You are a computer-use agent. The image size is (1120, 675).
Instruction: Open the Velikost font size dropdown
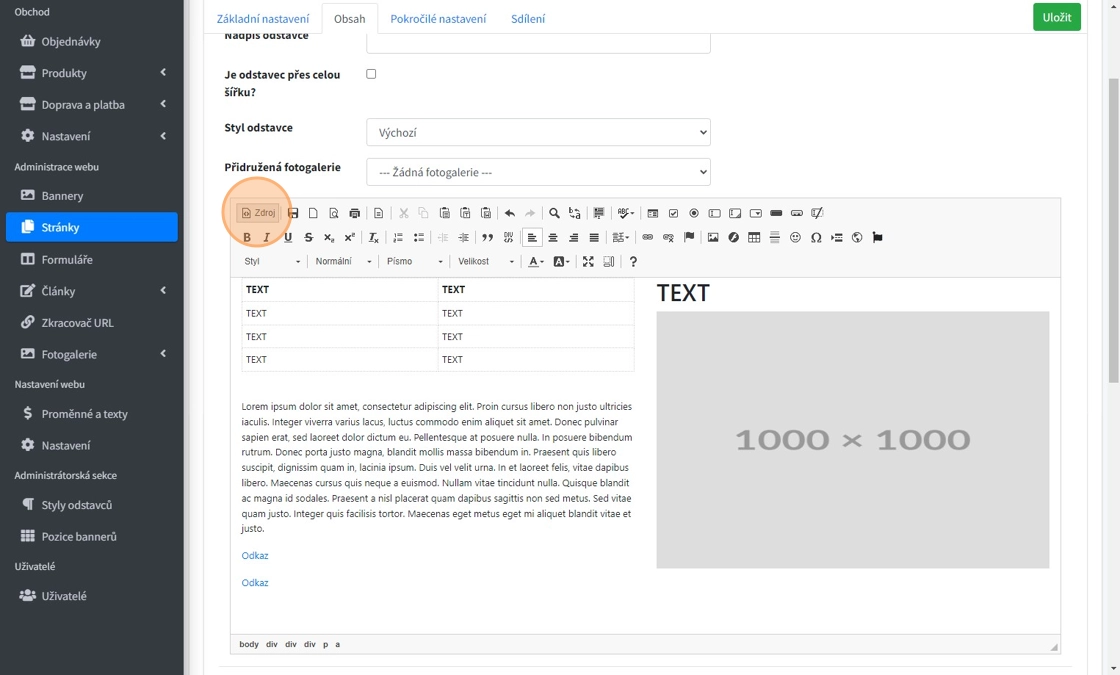point(485,262)
